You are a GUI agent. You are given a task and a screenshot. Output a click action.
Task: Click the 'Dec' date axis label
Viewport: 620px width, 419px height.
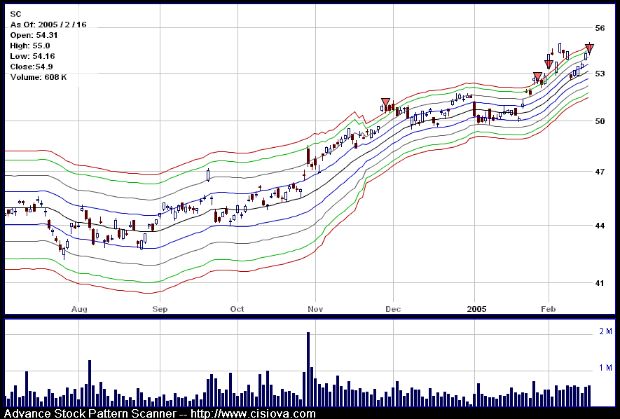click(394, 309)
